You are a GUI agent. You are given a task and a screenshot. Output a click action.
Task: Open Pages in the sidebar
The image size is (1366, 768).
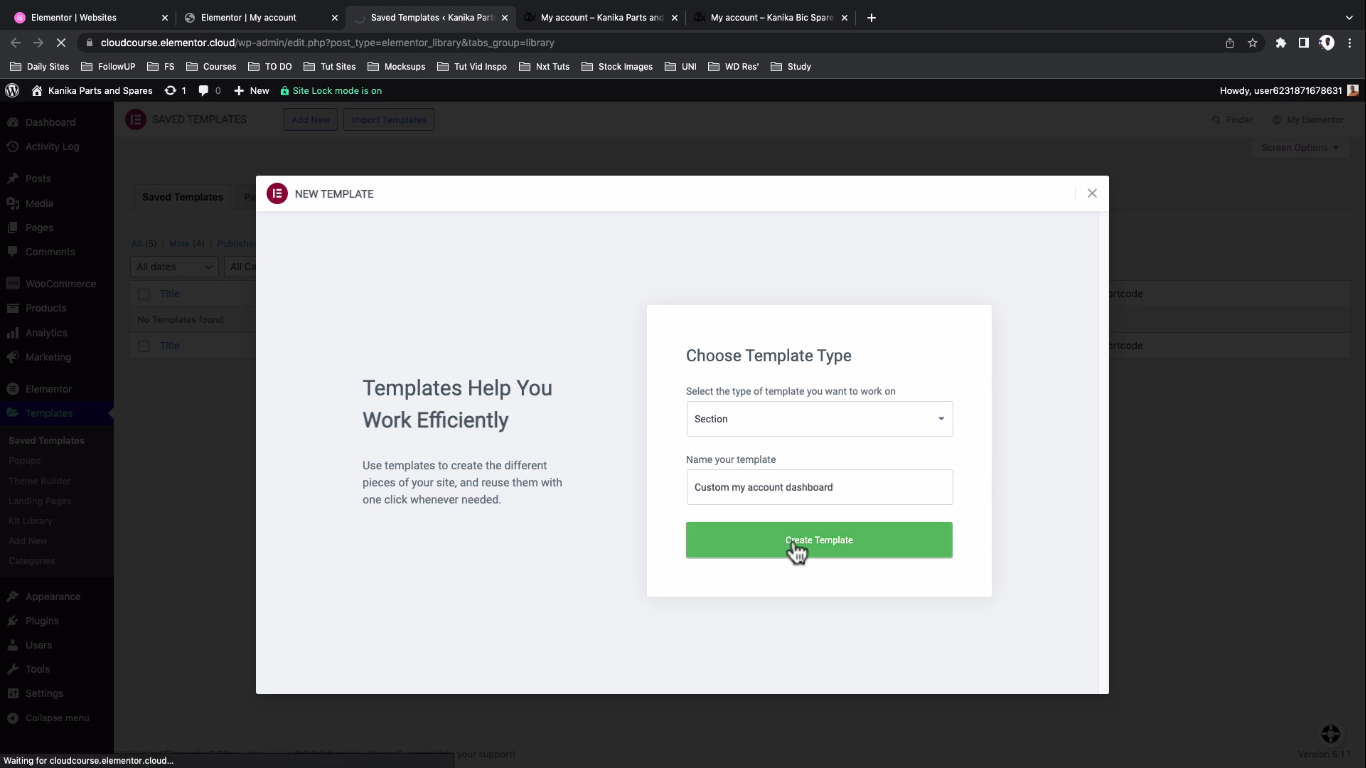[39, 227]
